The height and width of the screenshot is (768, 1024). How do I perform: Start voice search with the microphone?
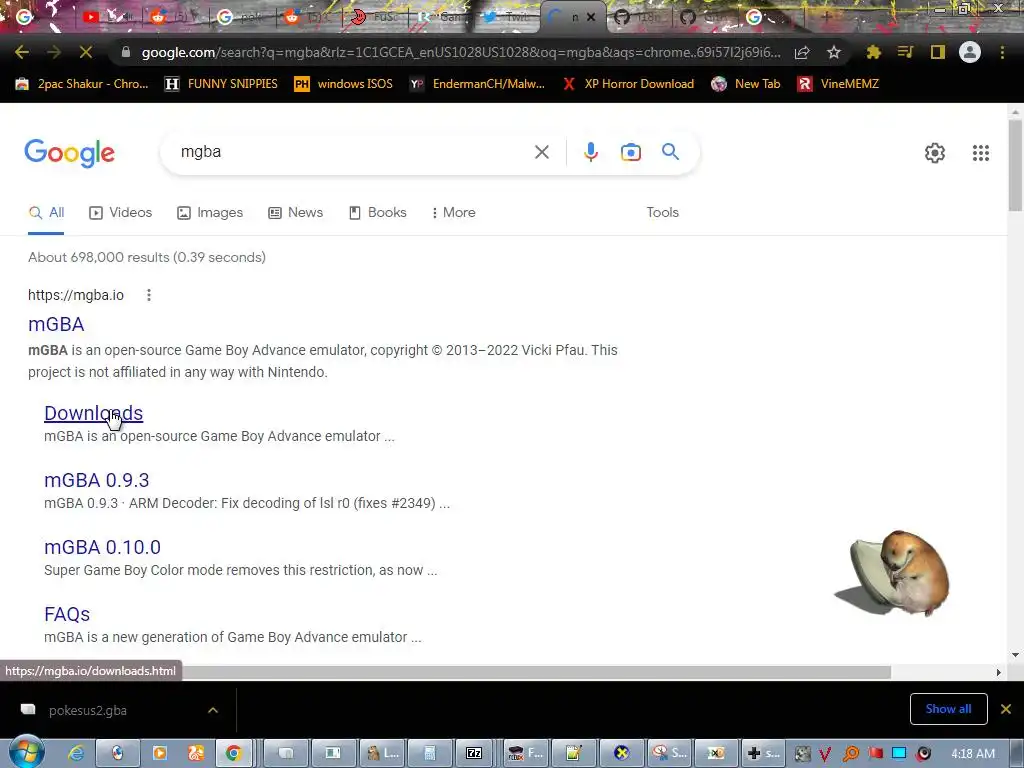pyautogui.click(x=590, y=152)
